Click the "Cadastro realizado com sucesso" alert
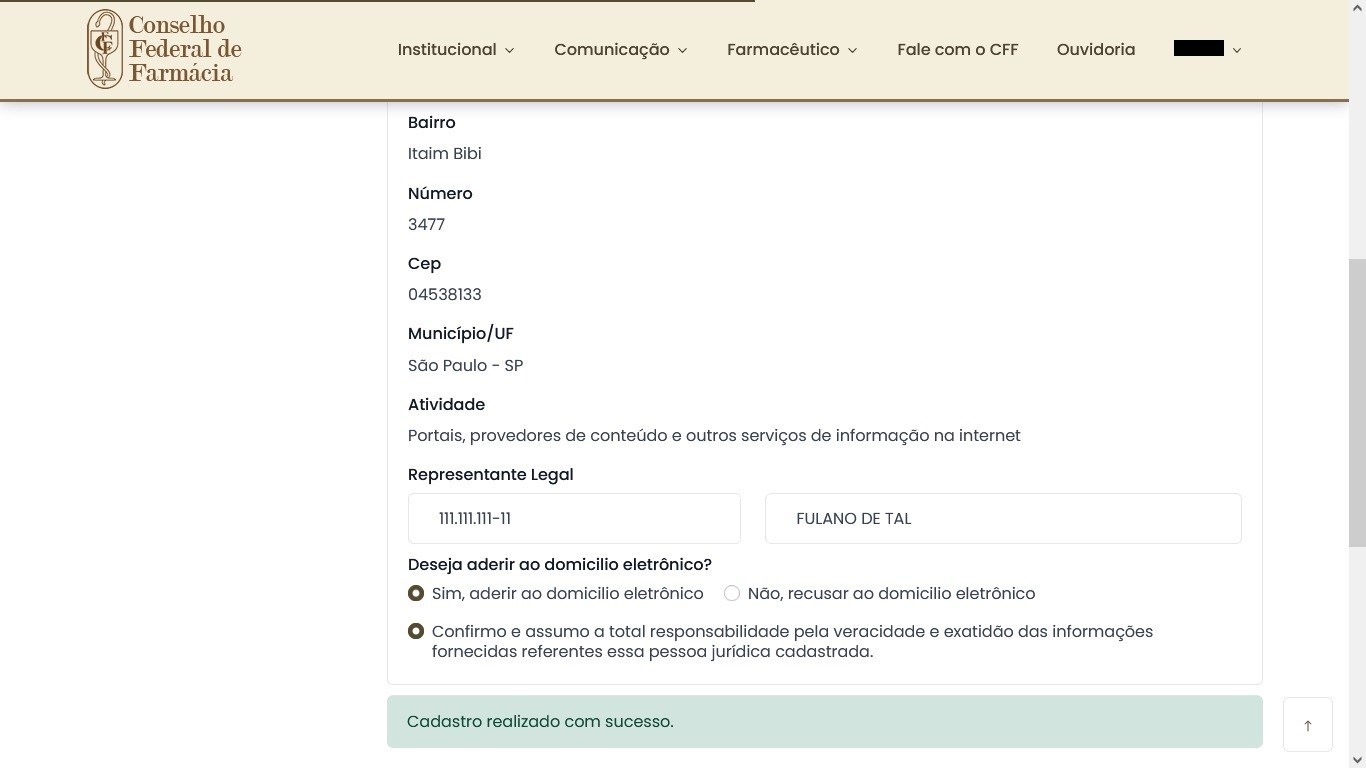Screen dimensions: 1366x768 [824, 721]
